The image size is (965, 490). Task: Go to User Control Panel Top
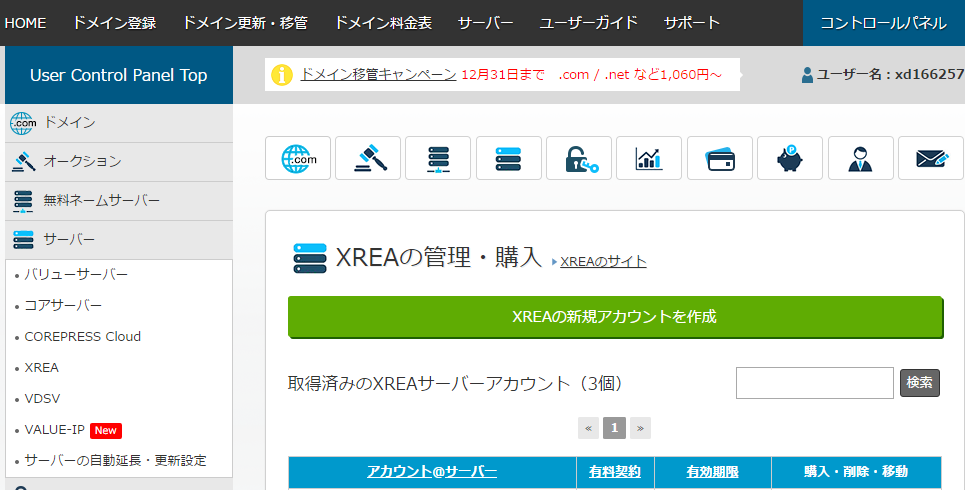(x=119, y=75)
